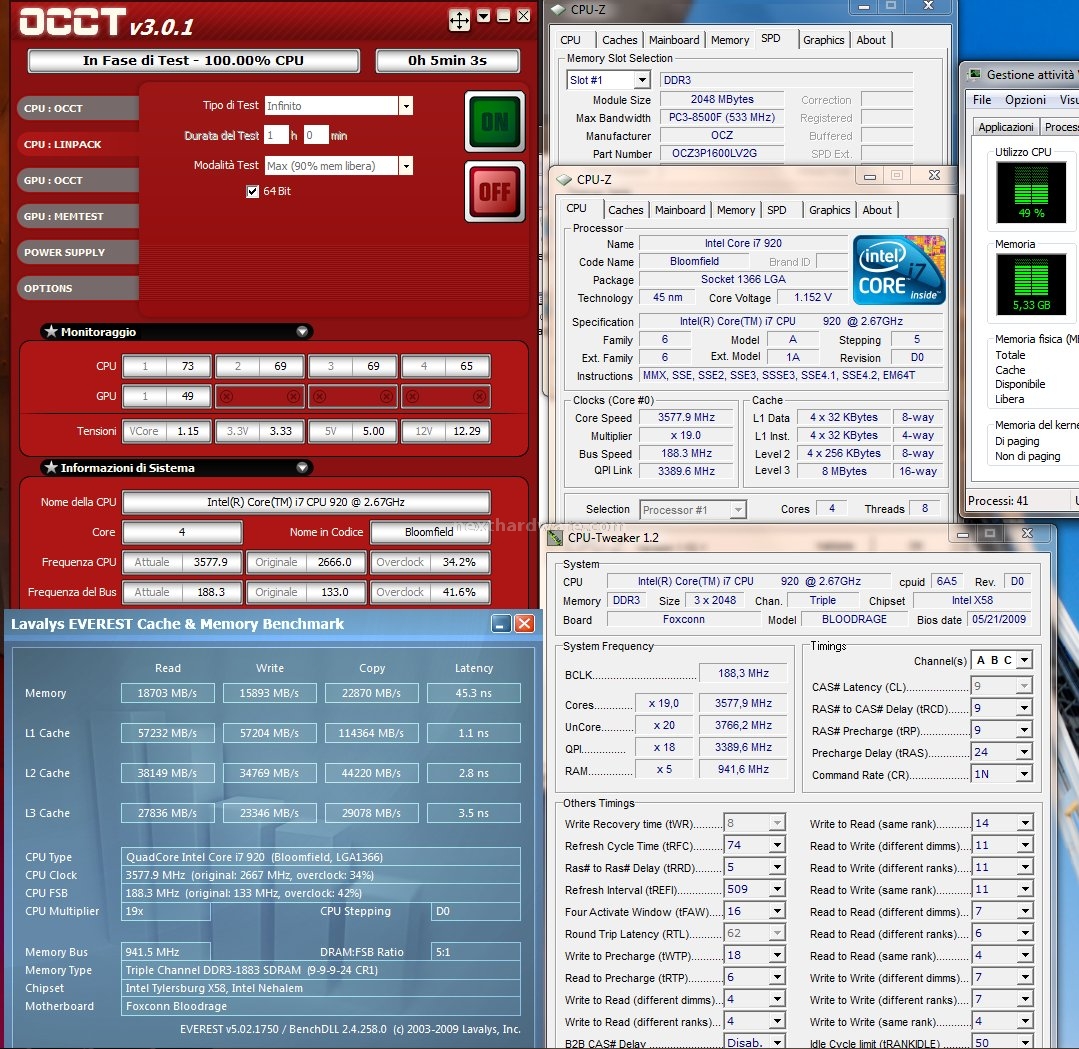Open the Read to Precharge (tRTP) dropdown

click(x=778, y=977)
